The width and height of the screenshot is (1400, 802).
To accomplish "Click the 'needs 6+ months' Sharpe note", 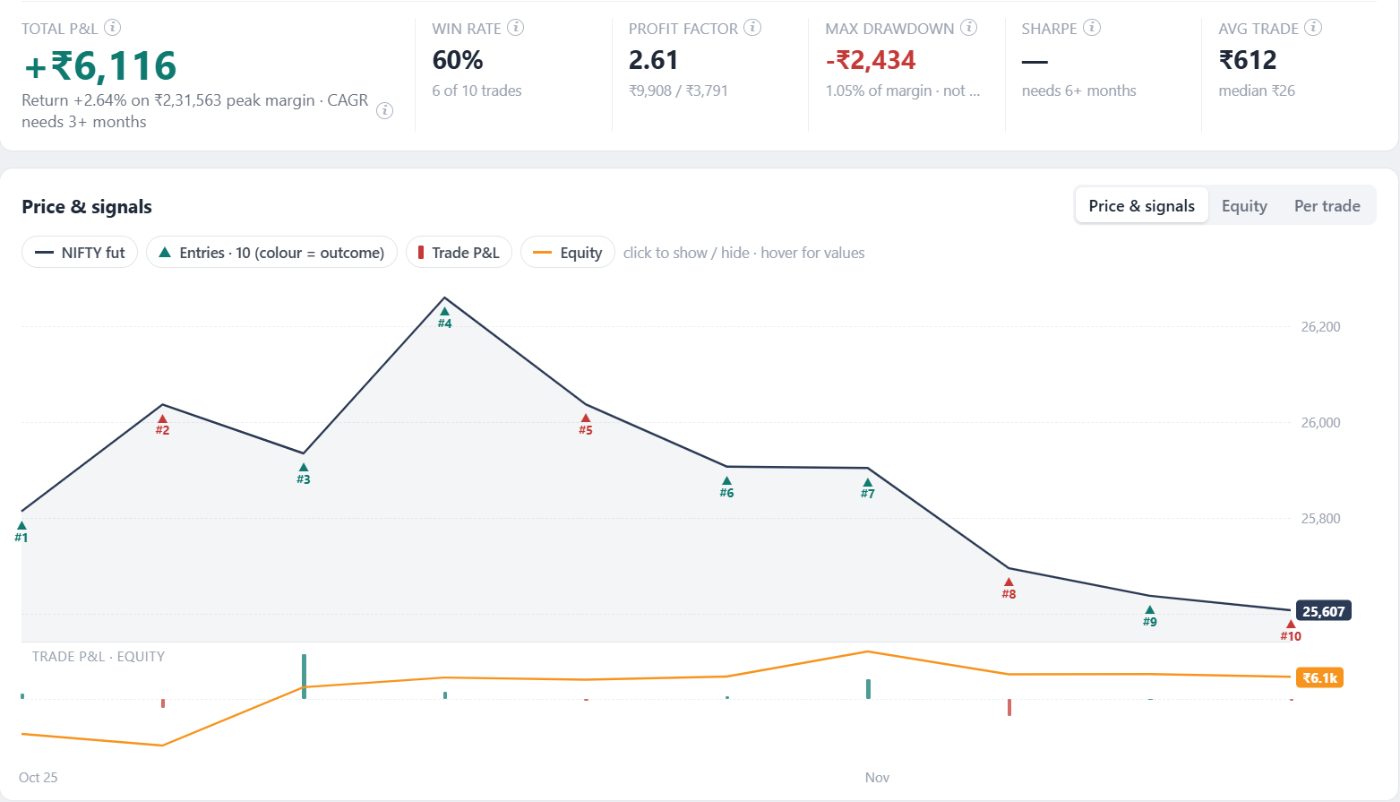I will click(1079, 91).
